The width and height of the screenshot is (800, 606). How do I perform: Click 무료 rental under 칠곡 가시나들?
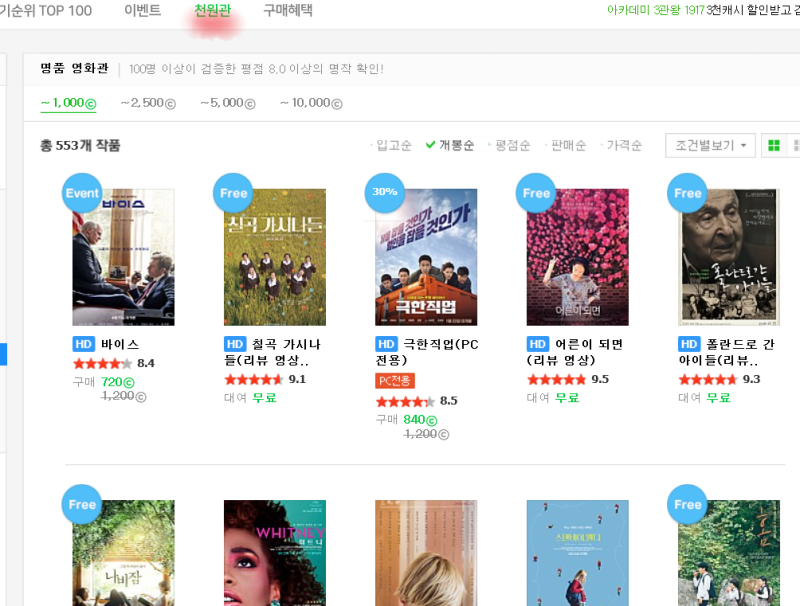(264, 398)
